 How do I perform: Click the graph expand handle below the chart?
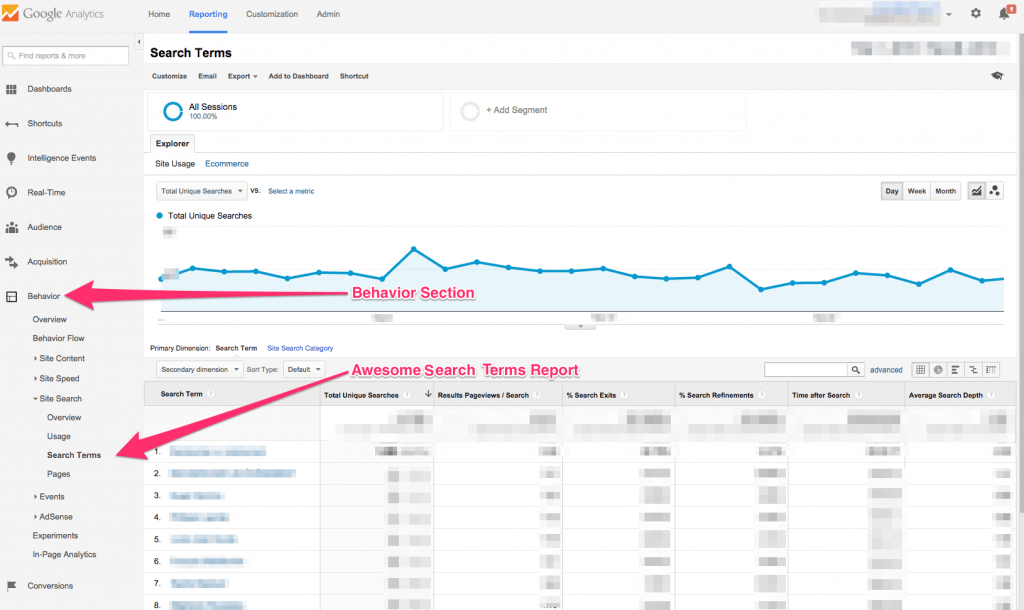click(x=580, y=326)
